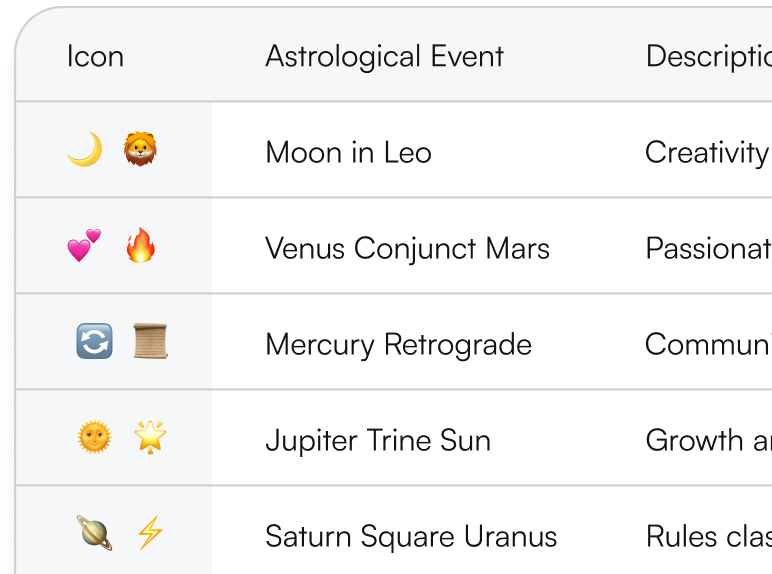Click the scroll emoji icon
772x574 pixels.
151,342
